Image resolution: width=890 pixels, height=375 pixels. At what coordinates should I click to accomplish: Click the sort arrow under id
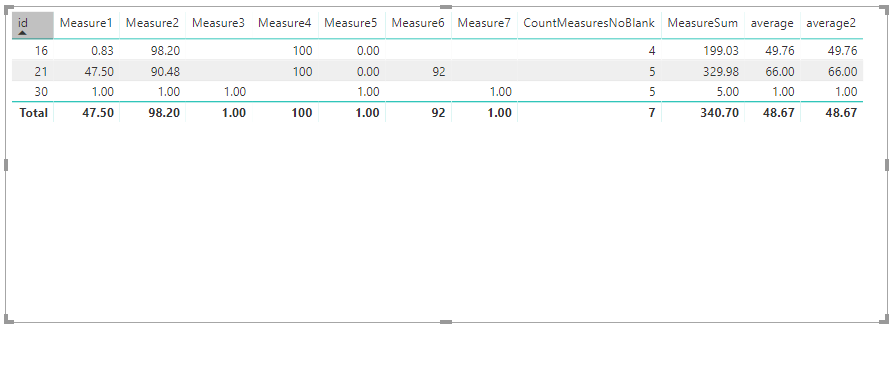23,33
